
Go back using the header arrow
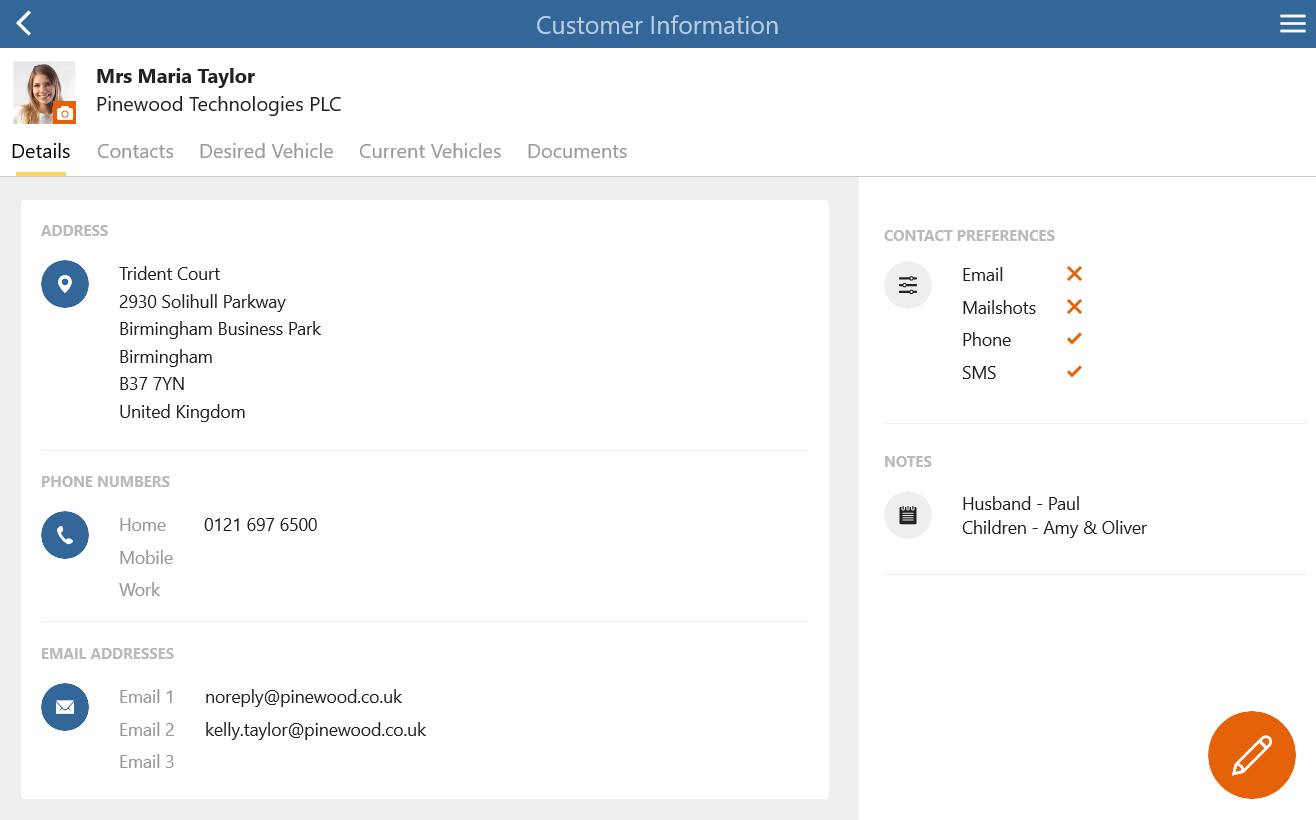pyautogui.click(x=24, y=24)
